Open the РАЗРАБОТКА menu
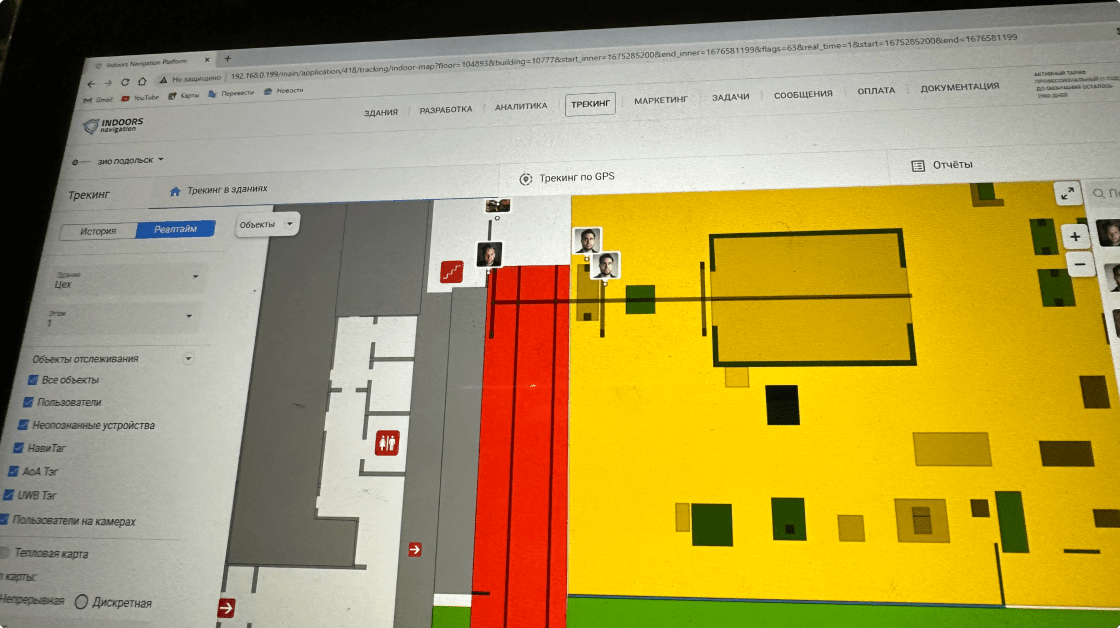 point(446,110)
